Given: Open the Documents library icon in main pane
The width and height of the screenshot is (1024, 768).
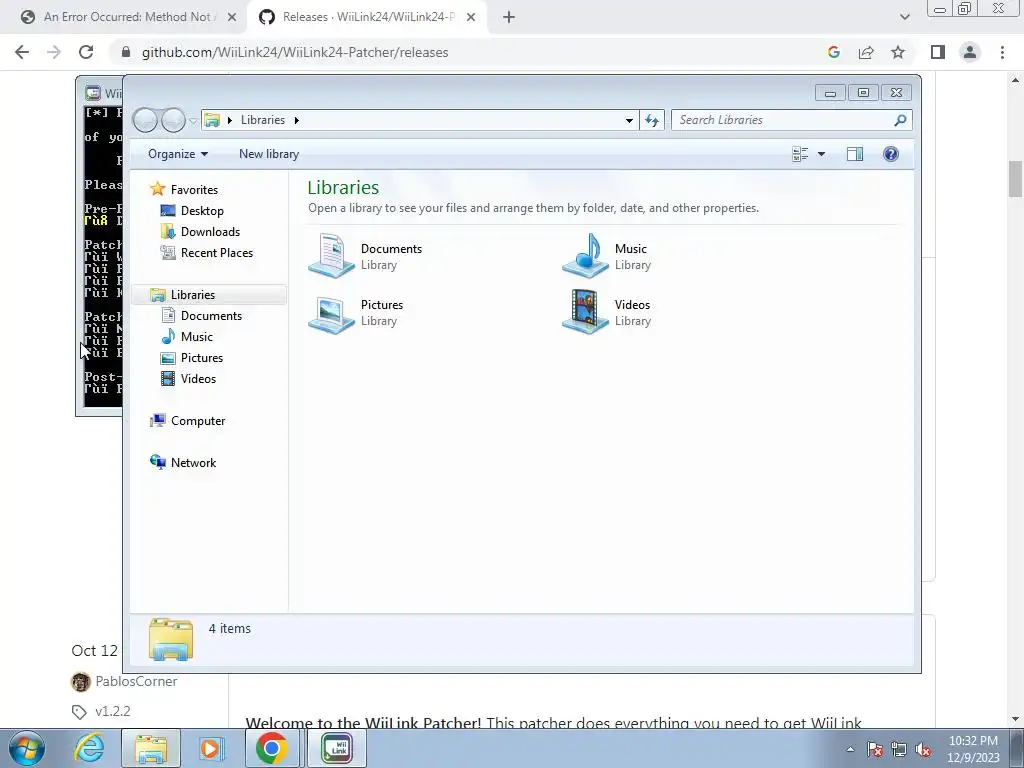Looking at the screenshot, I should [331, 256].
